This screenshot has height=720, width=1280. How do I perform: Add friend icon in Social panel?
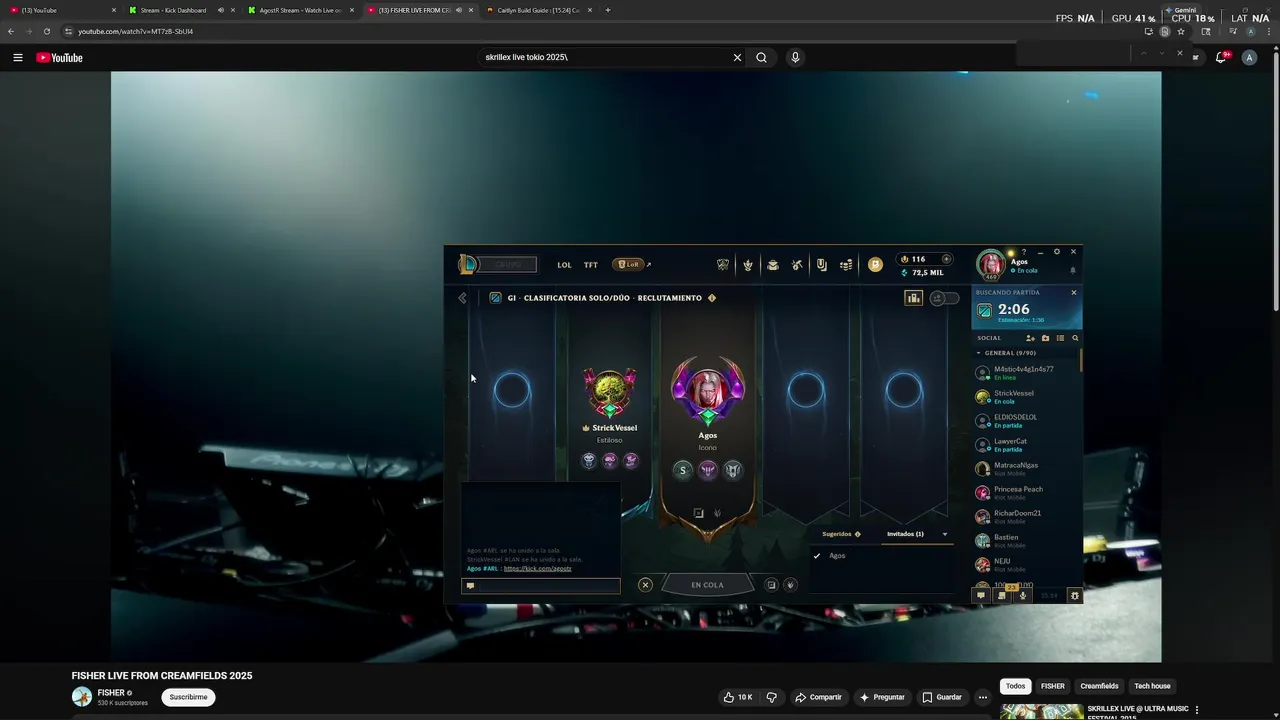(x=1030, y=338)
